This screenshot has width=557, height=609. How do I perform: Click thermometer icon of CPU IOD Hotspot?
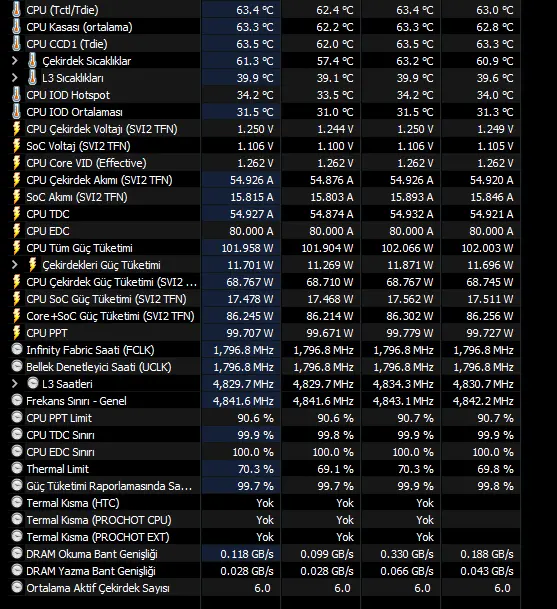pos(16,95)
